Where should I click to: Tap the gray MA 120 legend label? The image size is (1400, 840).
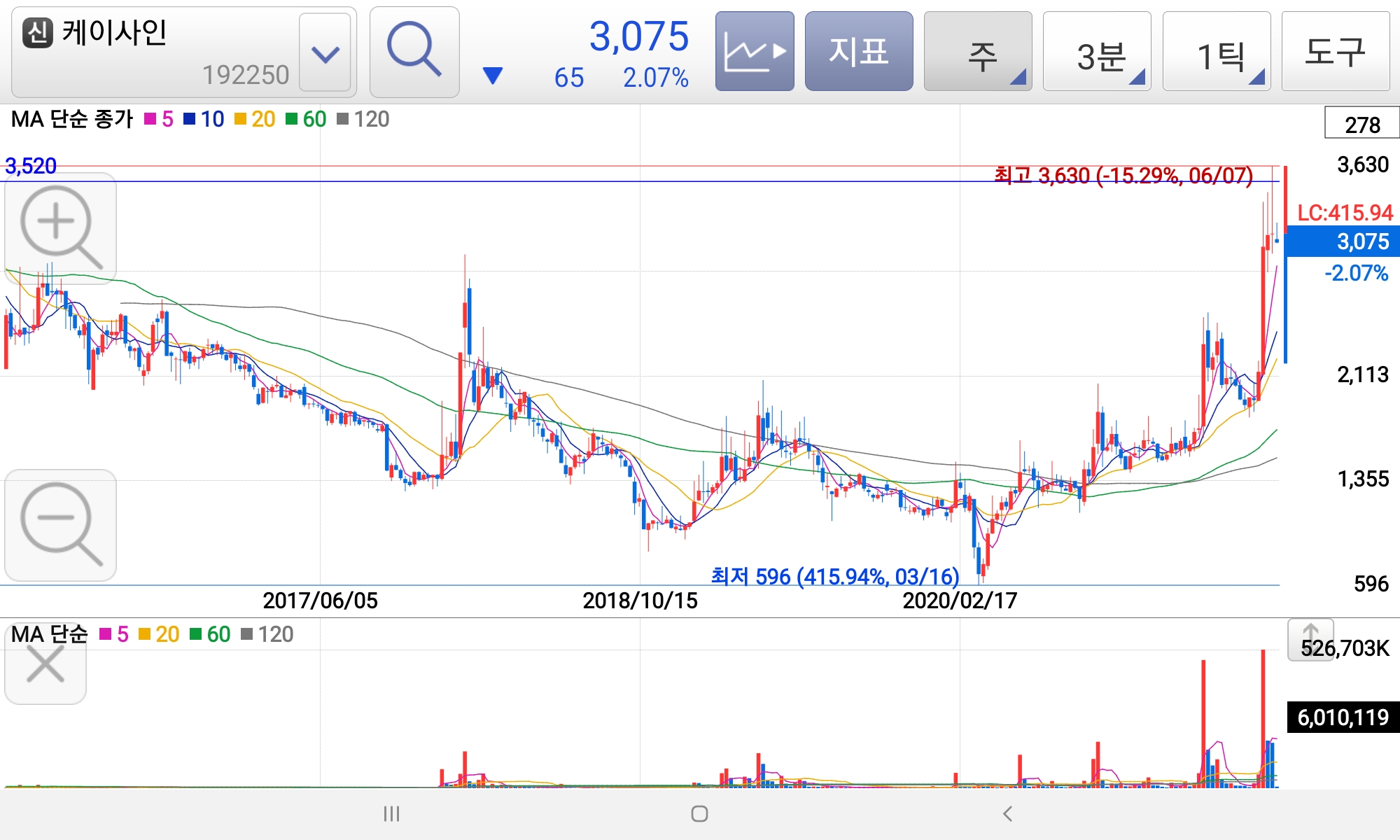(371, 119)
